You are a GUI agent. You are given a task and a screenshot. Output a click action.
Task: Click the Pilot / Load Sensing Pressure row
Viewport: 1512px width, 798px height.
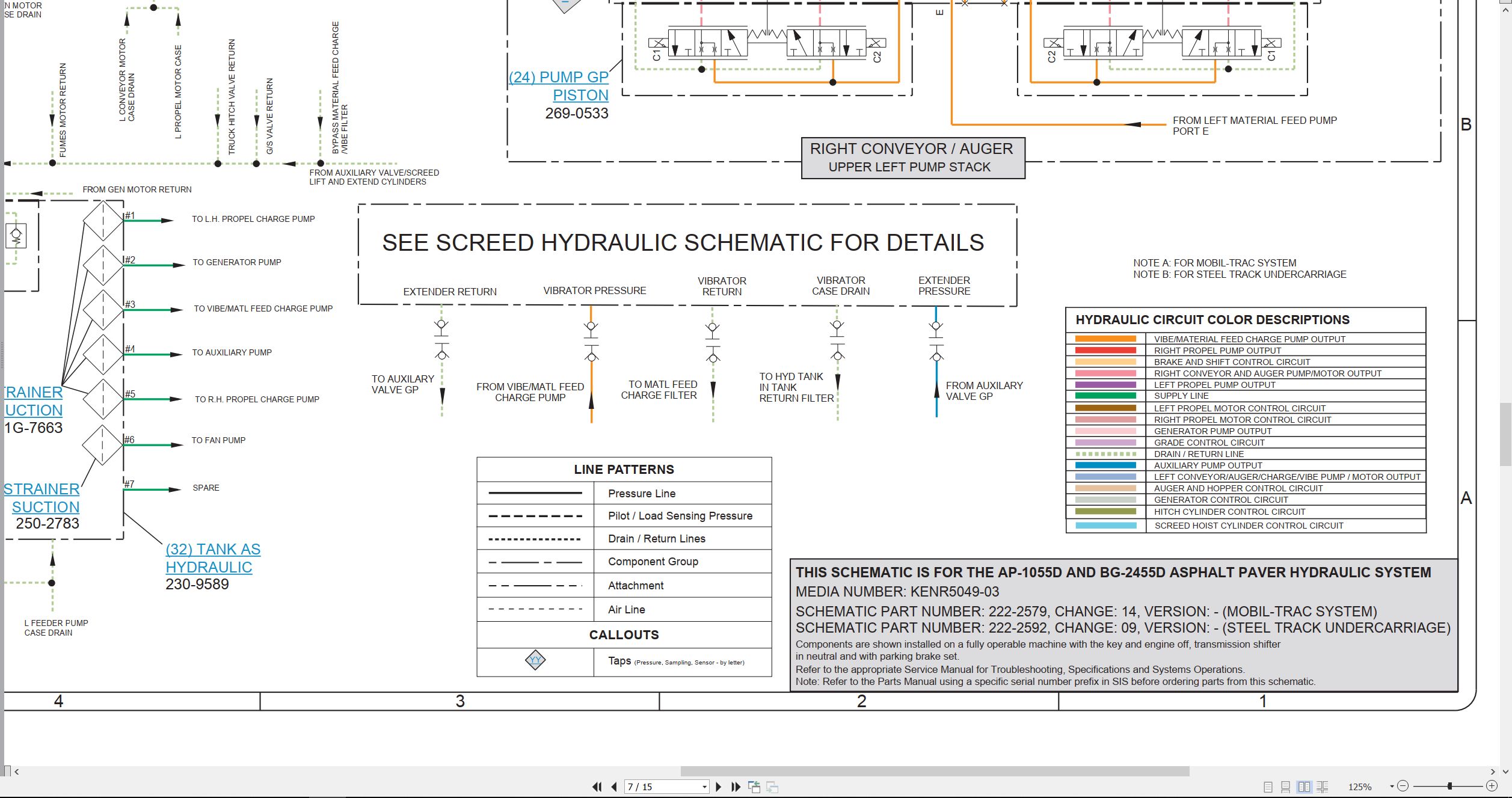[x=624, y=516]
